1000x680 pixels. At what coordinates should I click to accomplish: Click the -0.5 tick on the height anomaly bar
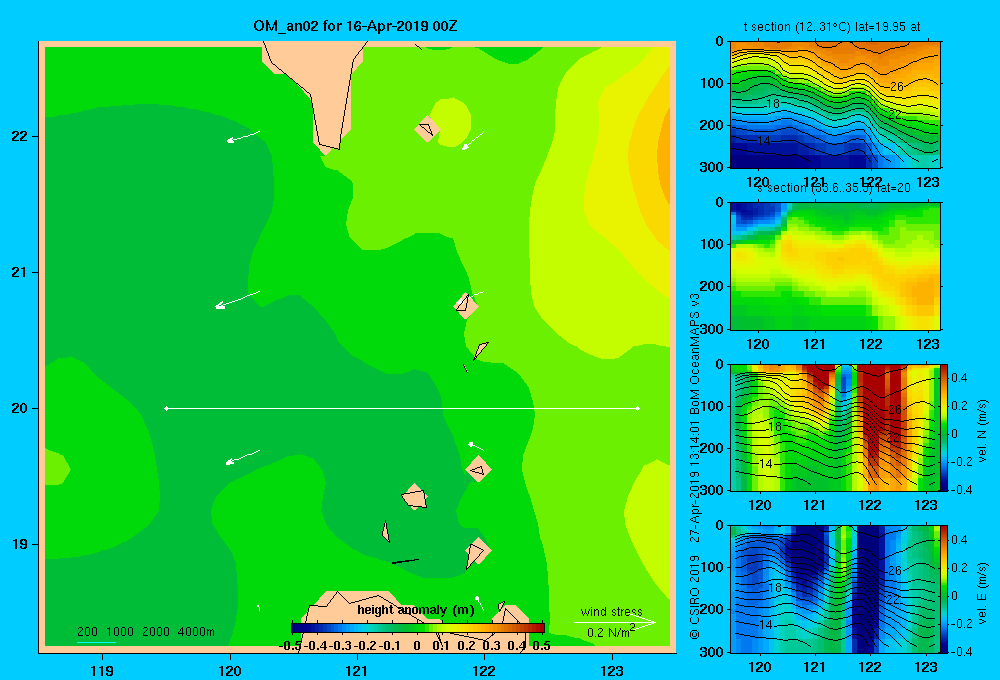click(x=291, y=646)
